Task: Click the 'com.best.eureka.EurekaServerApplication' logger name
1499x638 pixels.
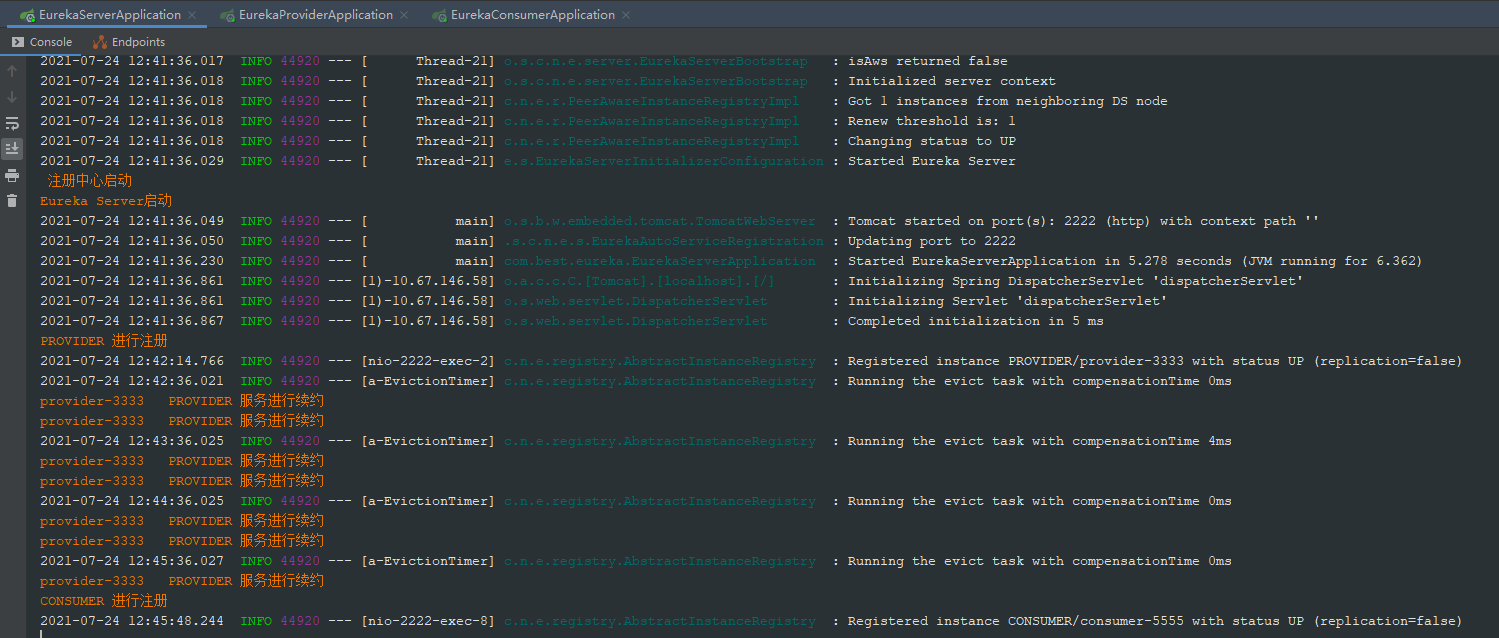Action: (660, 261)
